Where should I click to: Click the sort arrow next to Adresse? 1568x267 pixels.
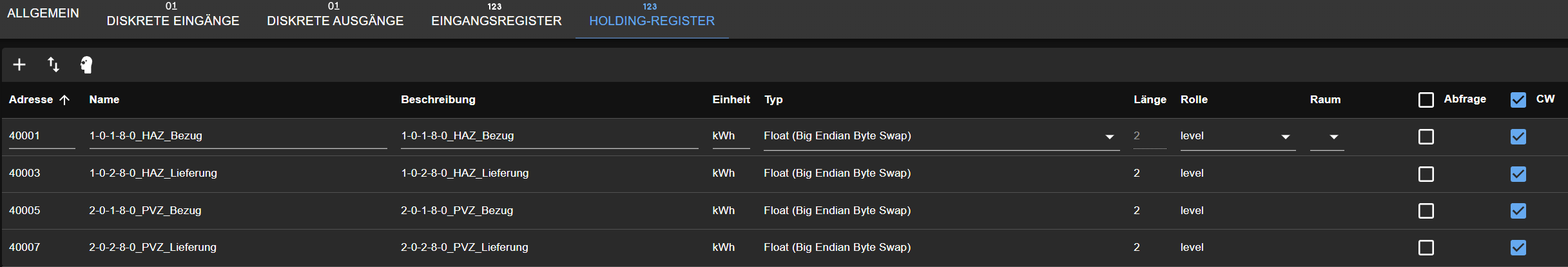(x=64, y=99)
